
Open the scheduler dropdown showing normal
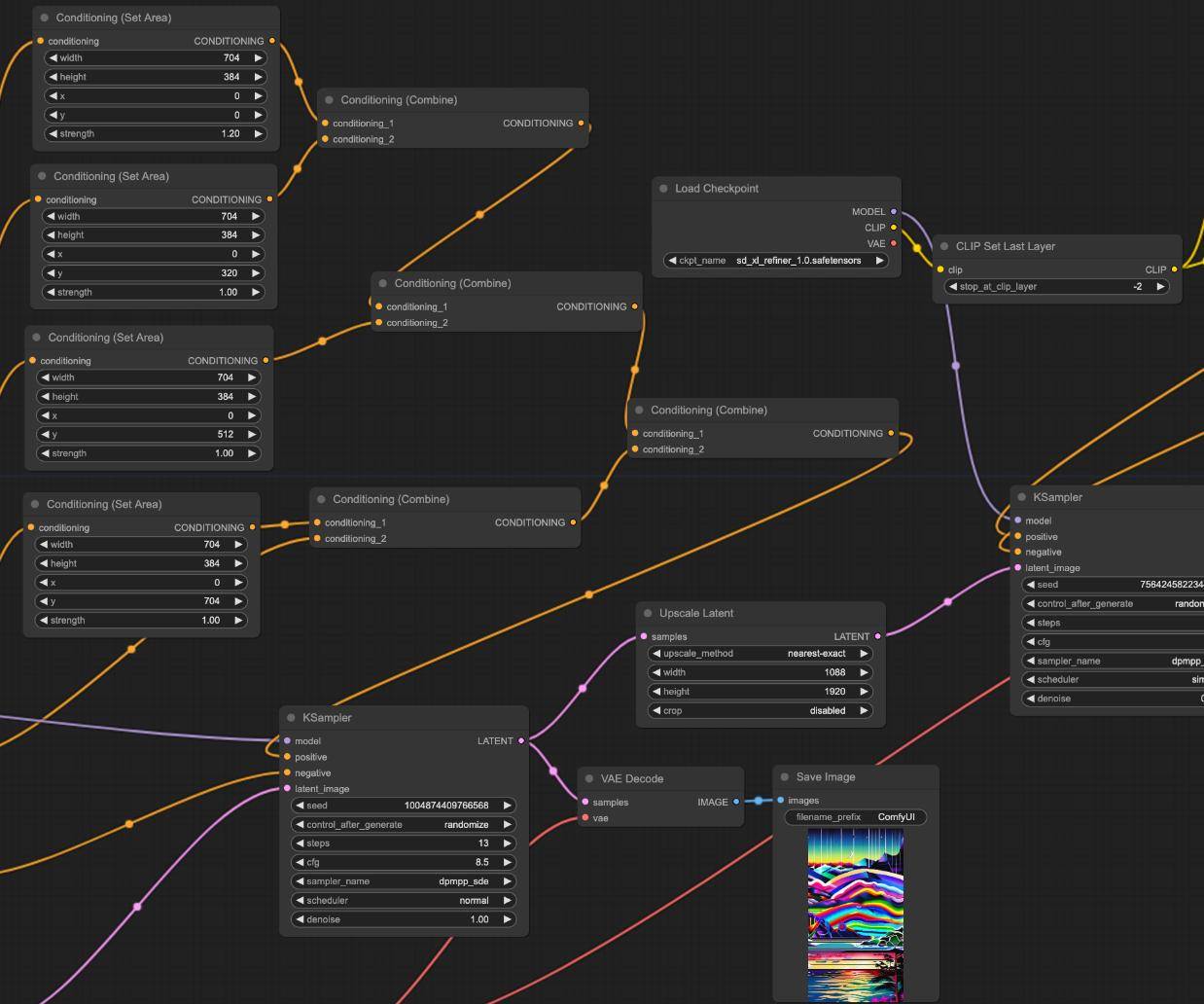click(x=404, y=901)
